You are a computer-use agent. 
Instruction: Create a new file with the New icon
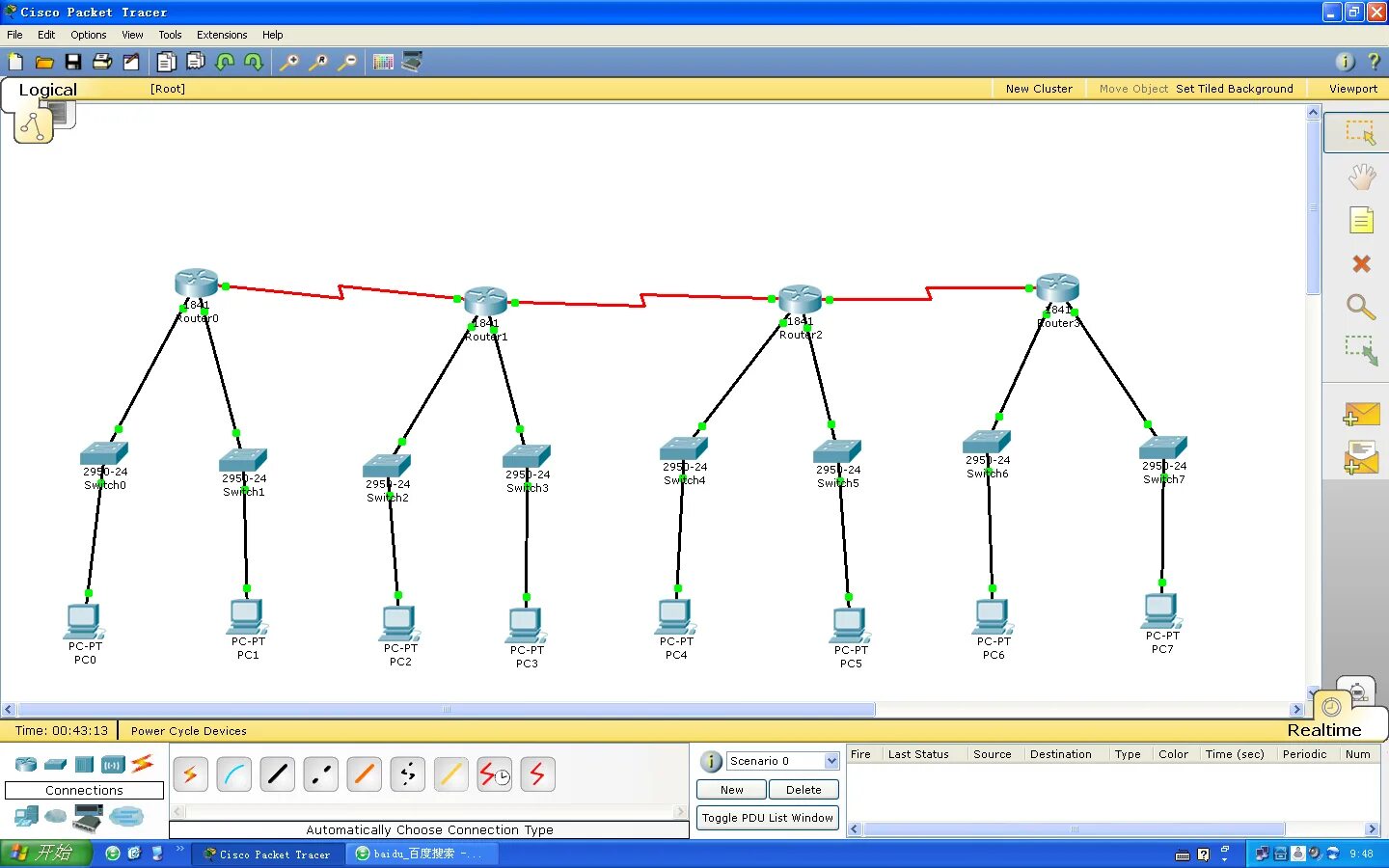pos(15,62)
